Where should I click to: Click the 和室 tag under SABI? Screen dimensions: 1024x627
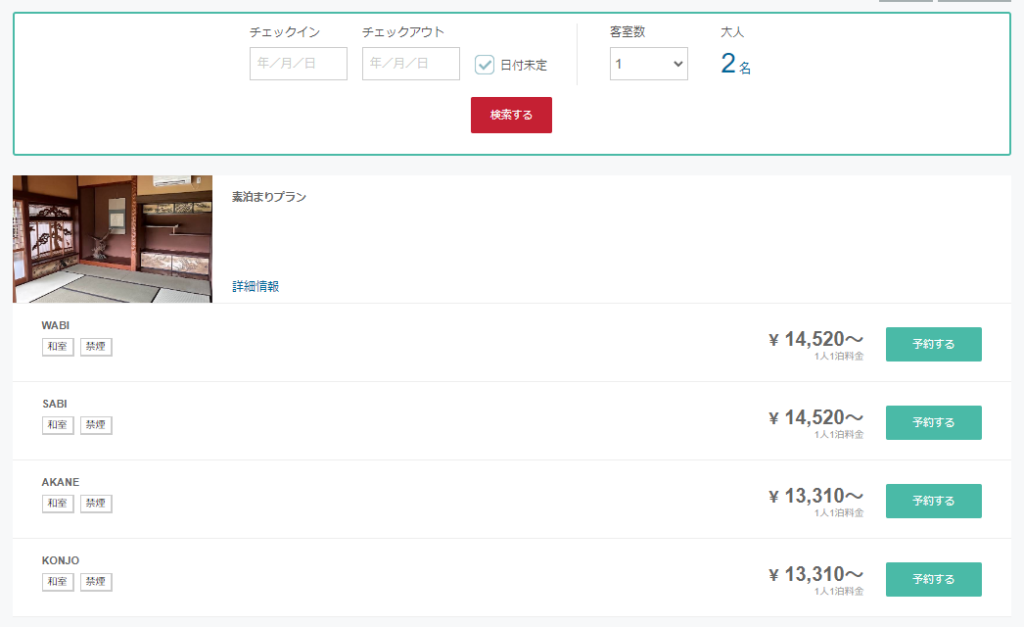58,425
